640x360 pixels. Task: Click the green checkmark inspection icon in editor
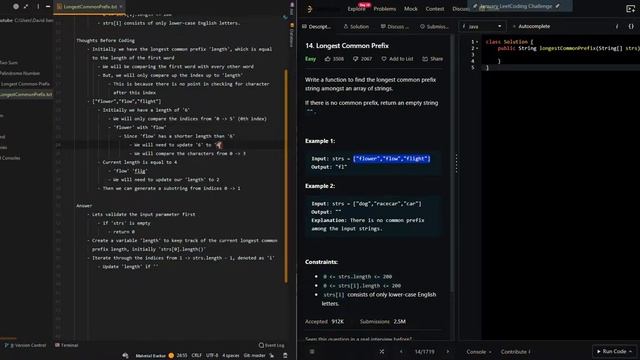click(x=285, y=17)
